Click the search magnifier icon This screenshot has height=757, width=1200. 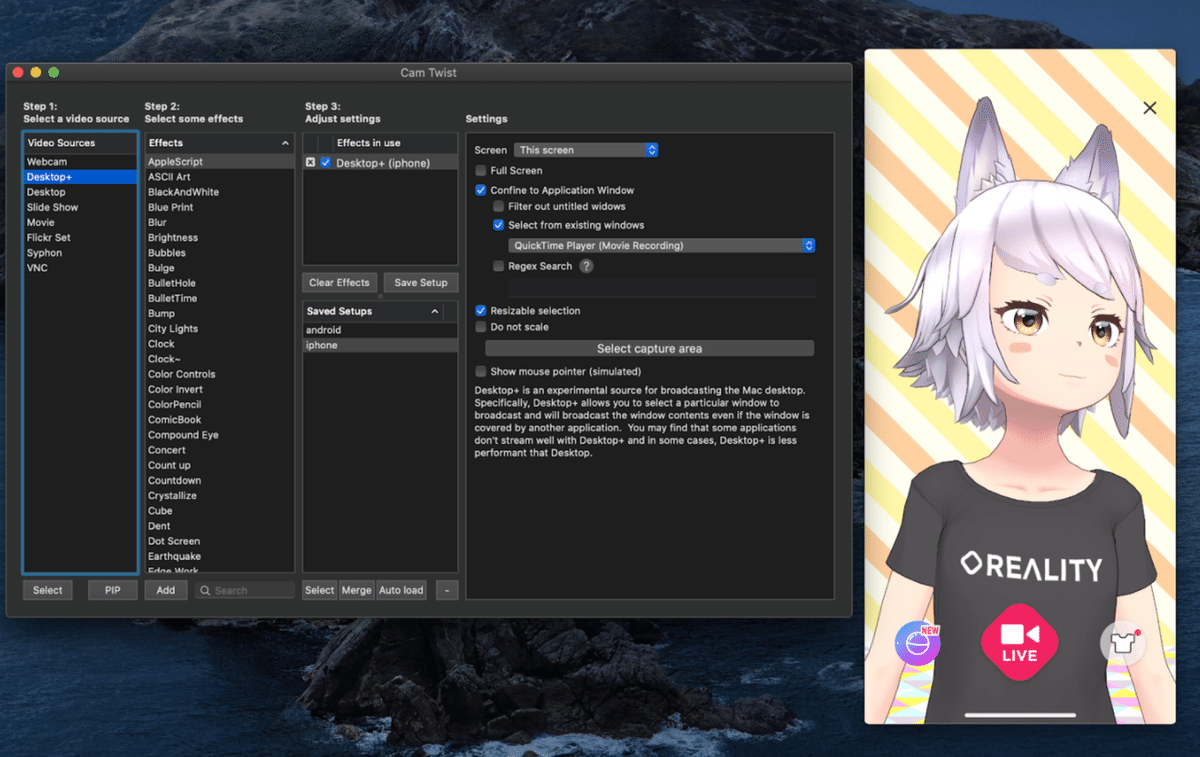[x=205, y=591]
